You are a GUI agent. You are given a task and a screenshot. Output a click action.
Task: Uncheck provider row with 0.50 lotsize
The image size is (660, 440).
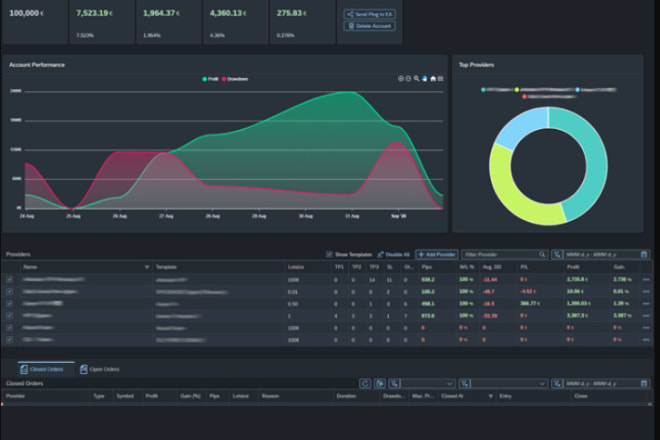click(x=10, y=304)
